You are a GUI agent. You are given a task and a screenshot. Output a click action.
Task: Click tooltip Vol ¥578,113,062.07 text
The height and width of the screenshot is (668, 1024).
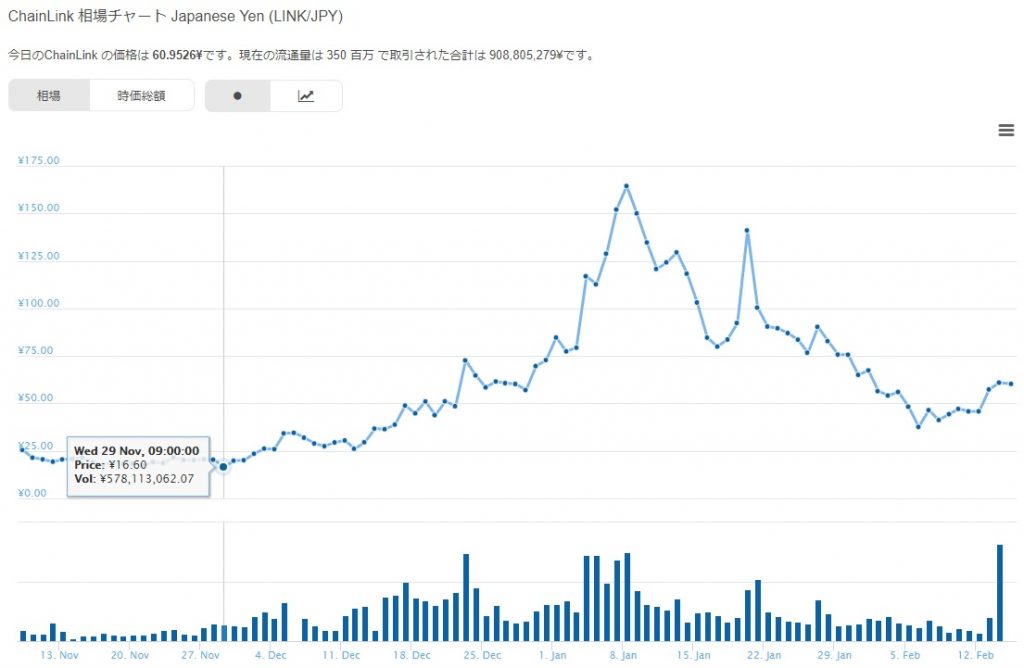pos(134,479)
